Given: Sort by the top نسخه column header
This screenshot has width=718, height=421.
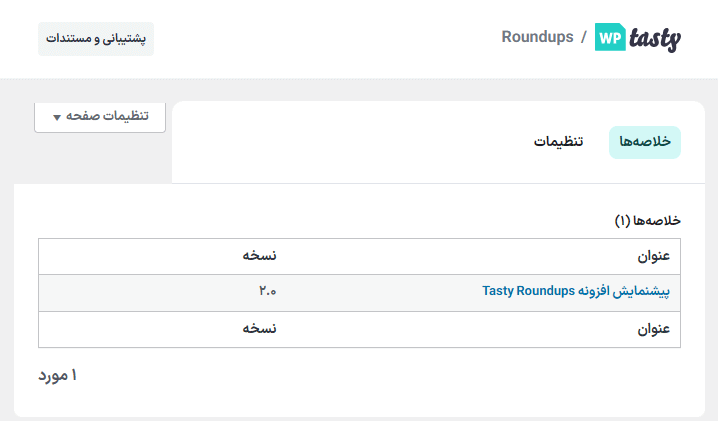Looking at the screenshot, I should click(x=258, y=256).
